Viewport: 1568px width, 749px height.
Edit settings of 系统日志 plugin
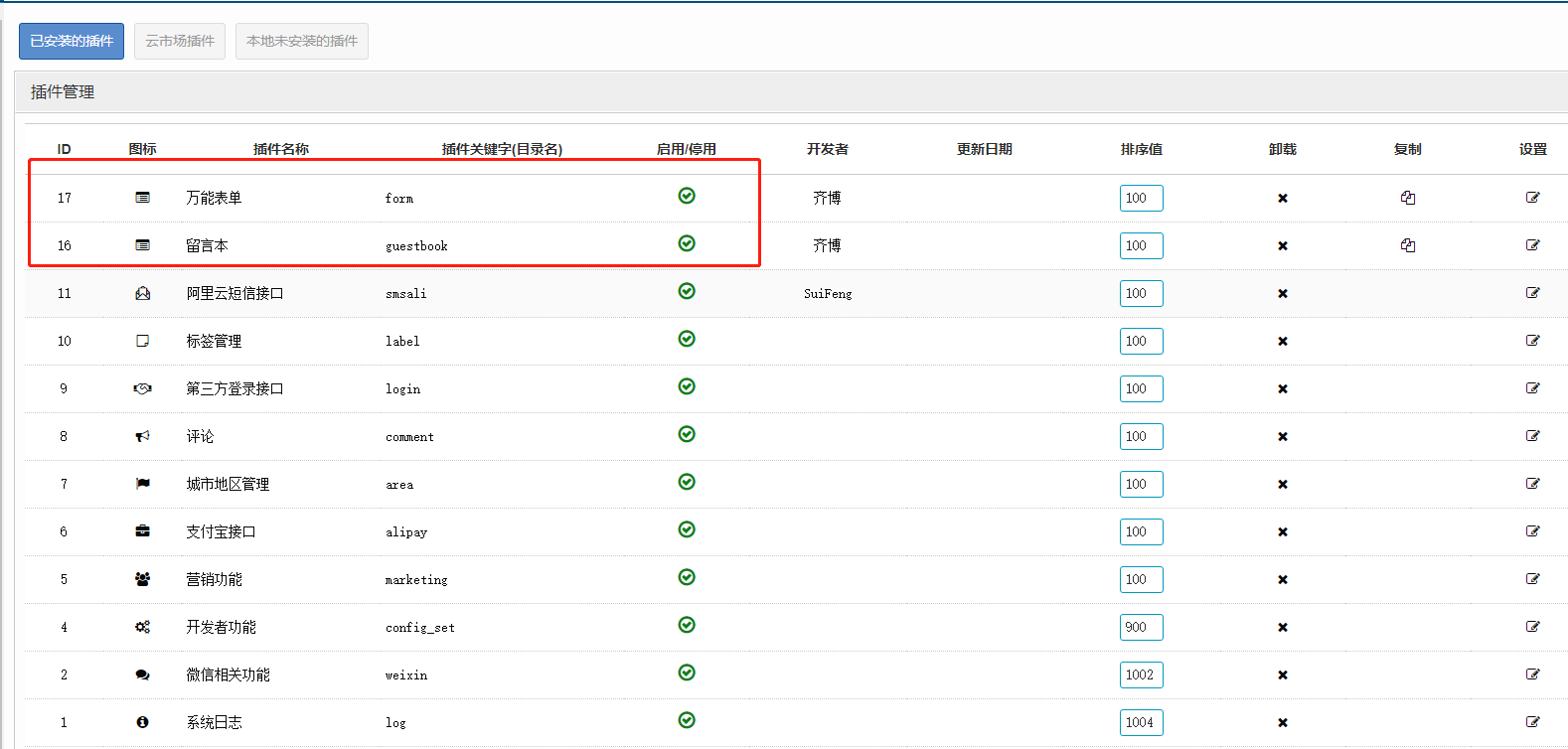coord(1532,722)
